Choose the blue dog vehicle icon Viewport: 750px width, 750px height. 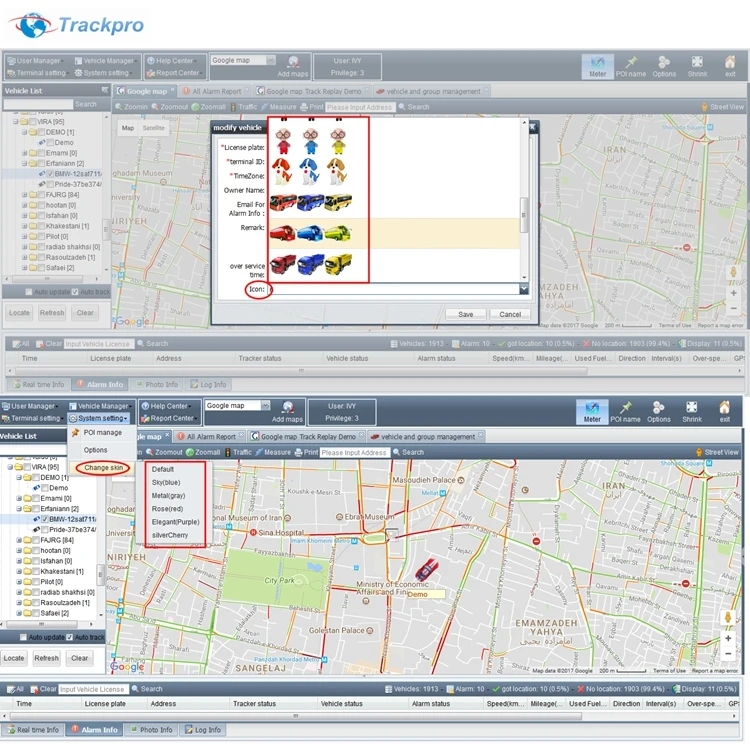point(310,171)
